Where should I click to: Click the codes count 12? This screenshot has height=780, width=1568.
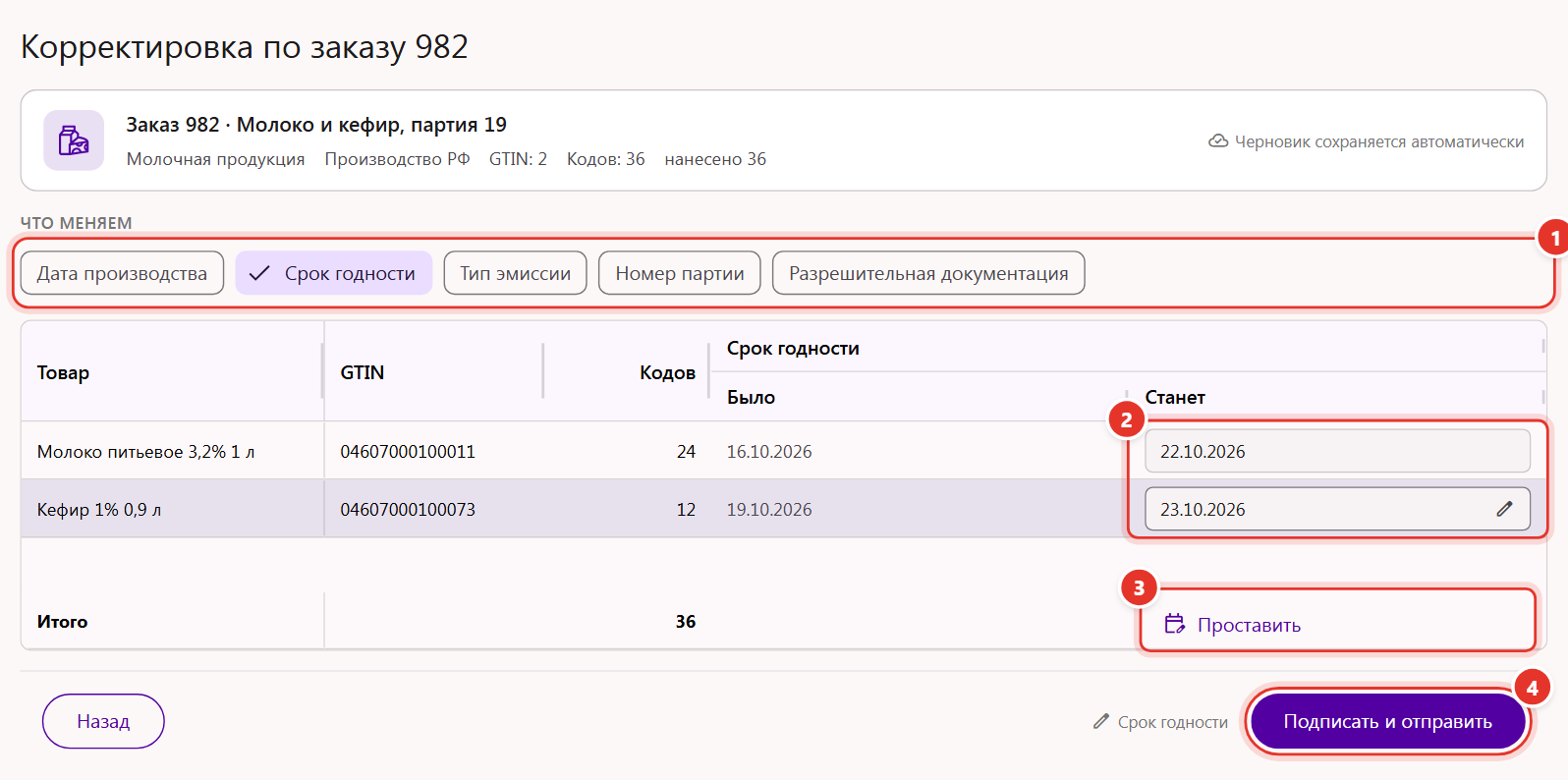point(686,510)
